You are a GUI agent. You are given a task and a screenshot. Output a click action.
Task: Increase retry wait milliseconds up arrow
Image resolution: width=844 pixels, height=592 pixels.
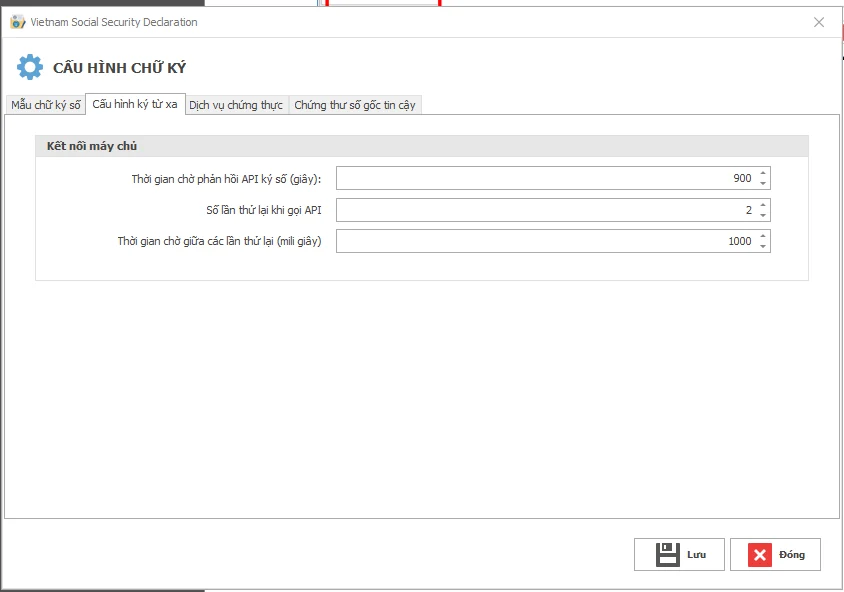(x=763, y=236)
